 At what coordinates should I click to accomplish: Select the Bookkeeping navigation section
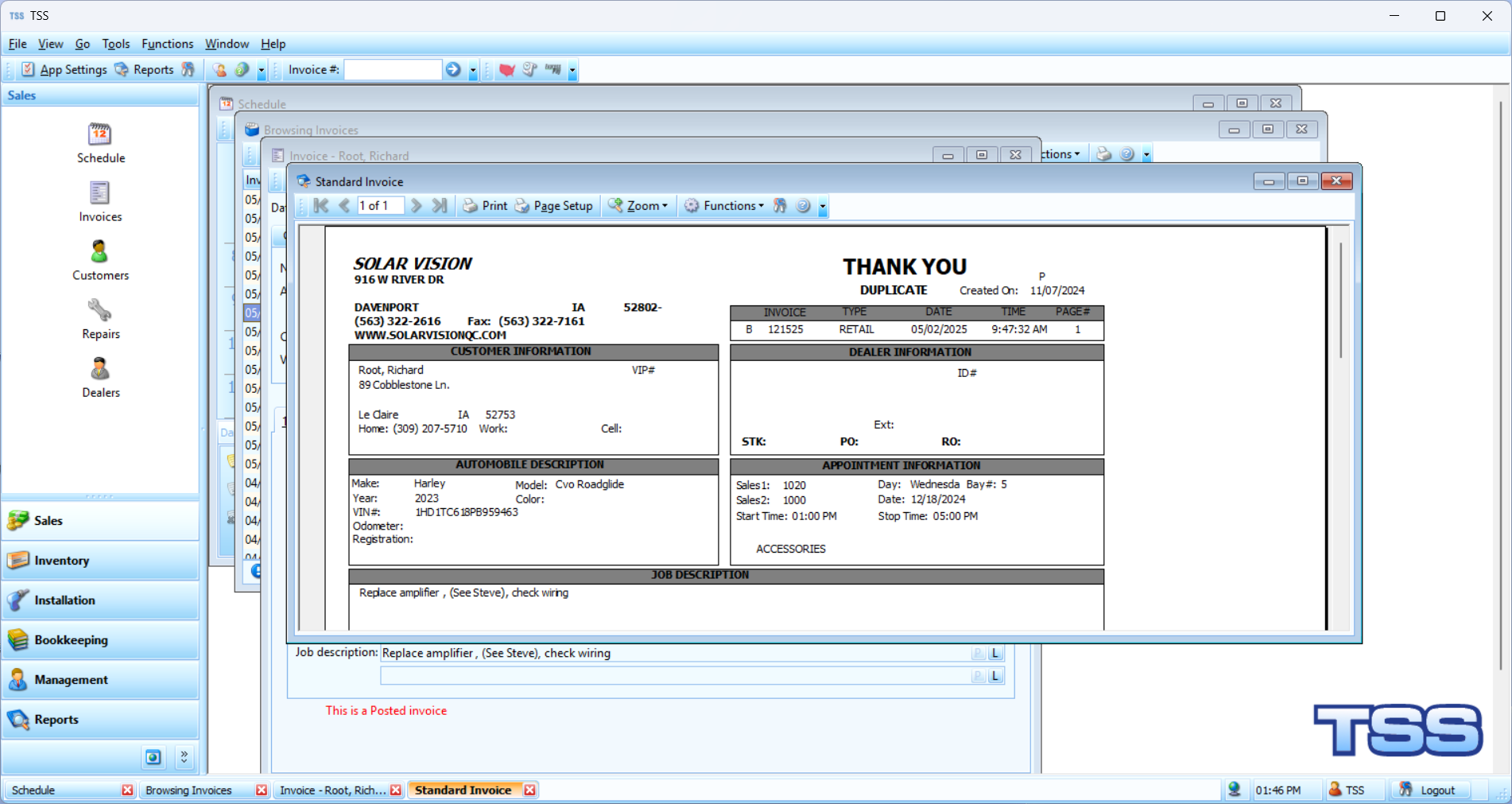pos(100,640)
